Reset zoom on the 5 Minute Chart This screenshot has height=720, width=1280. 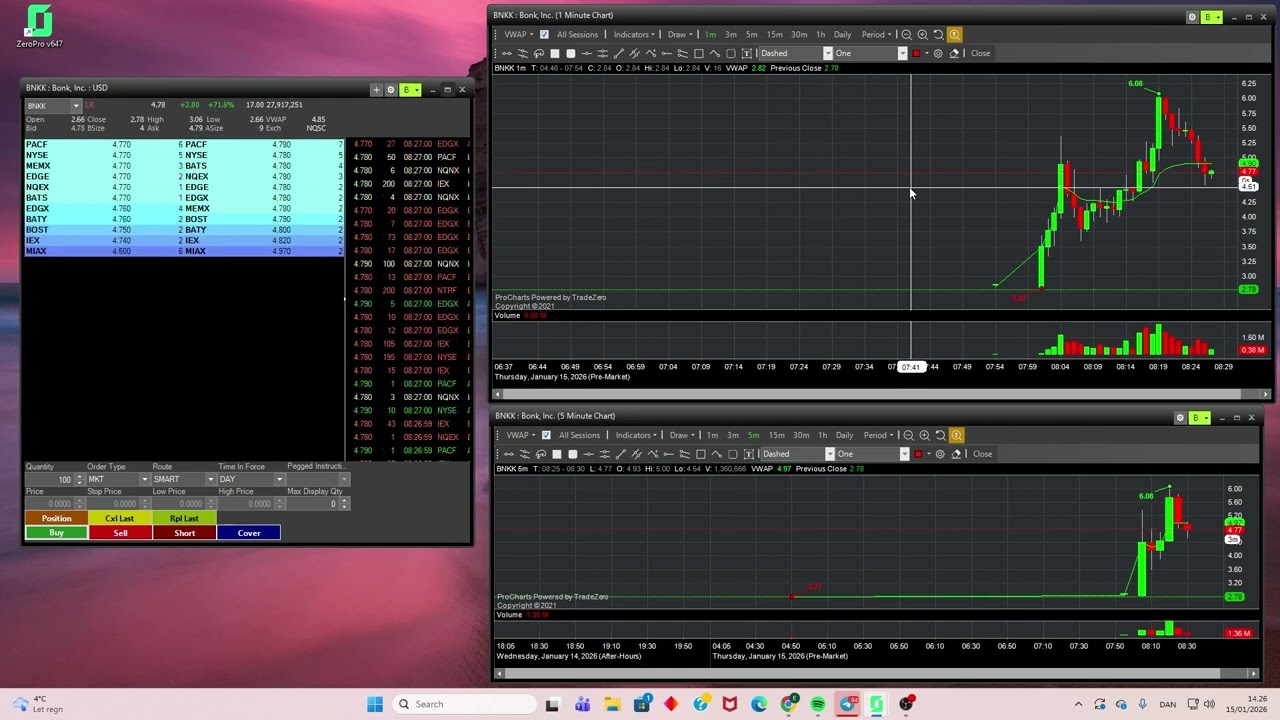(940, 435)
